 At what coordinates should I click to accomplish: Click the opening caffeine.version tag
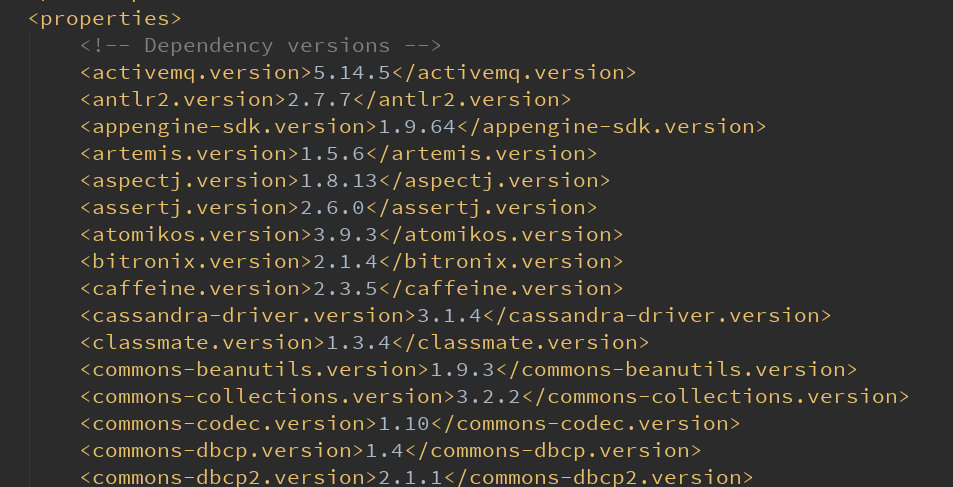tap(197, 288)
